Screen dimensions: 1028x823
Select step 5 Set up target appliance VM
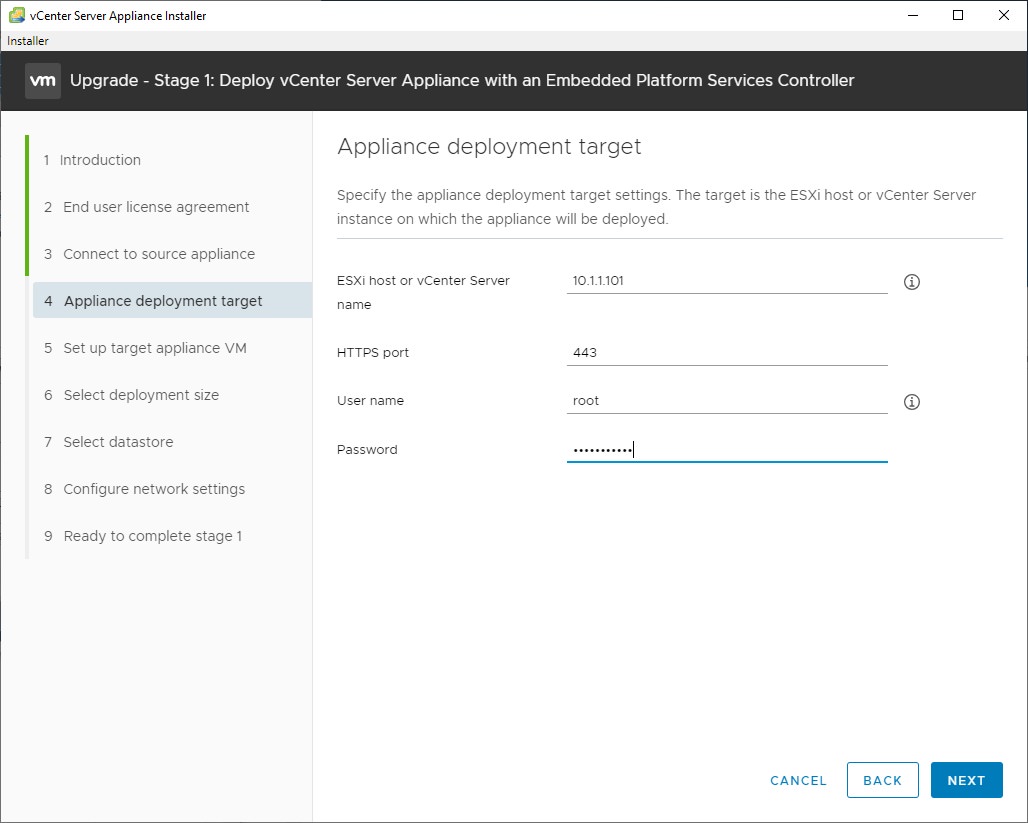tap(146, 348)
